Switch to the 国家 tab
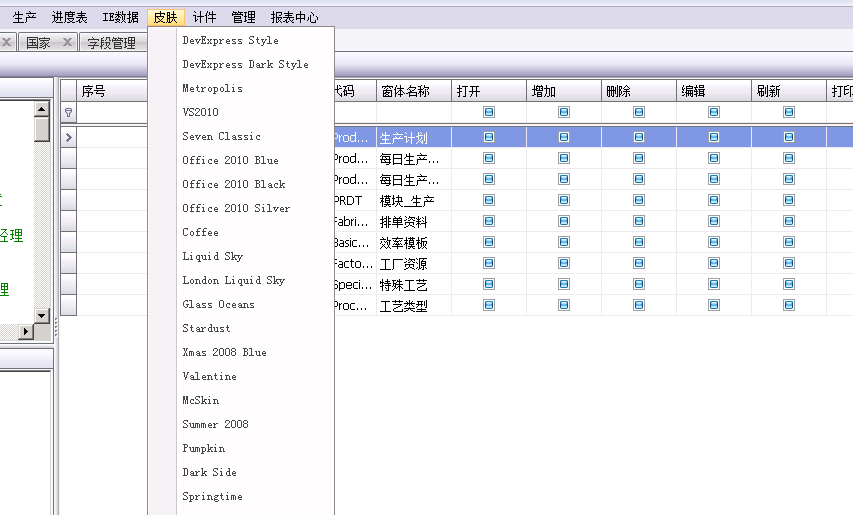This screenshot has height=515, width=853. pos(38,42)
